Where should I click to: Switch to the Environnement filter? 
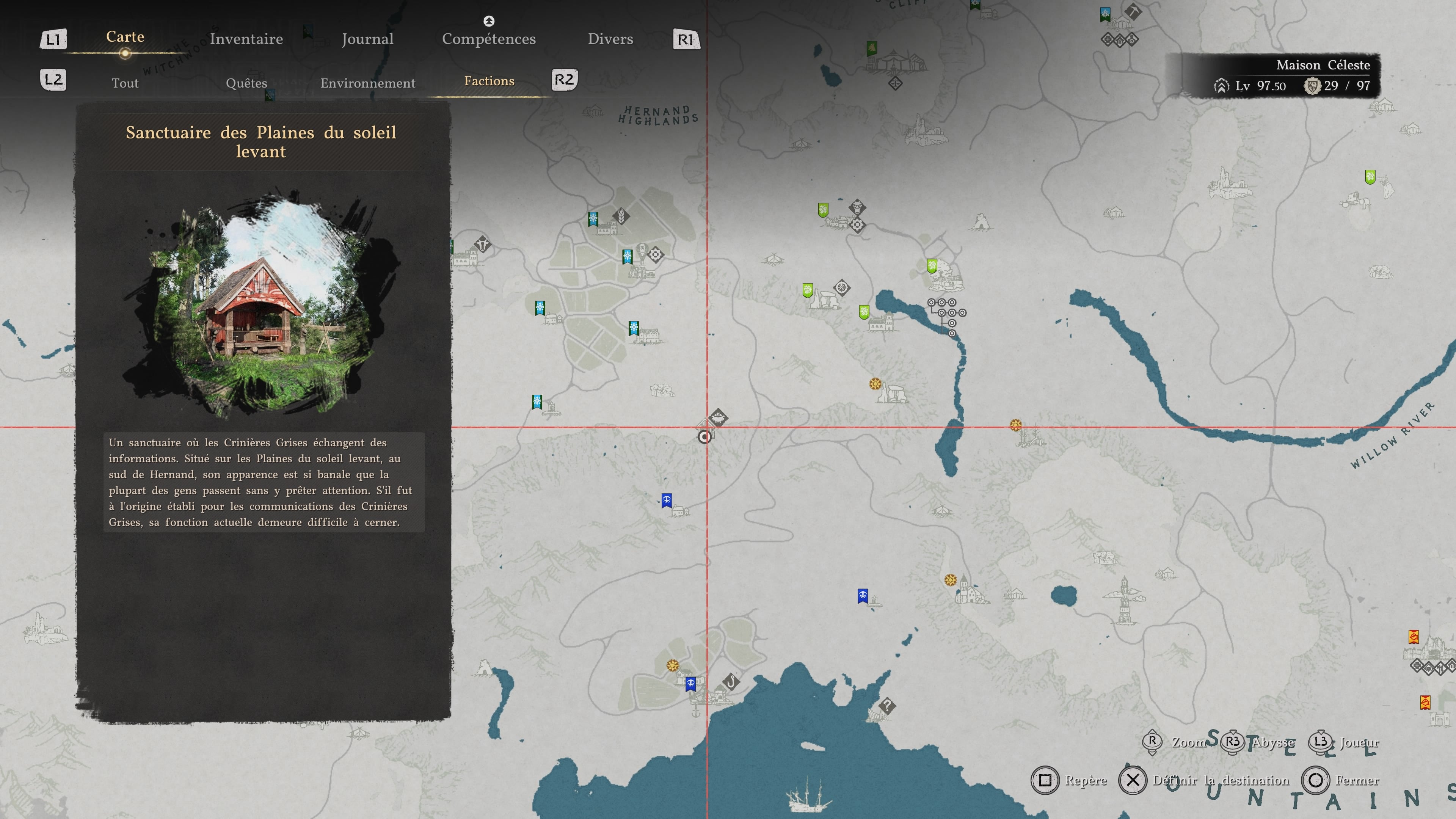pyautogui.click(x=368, y=83)
